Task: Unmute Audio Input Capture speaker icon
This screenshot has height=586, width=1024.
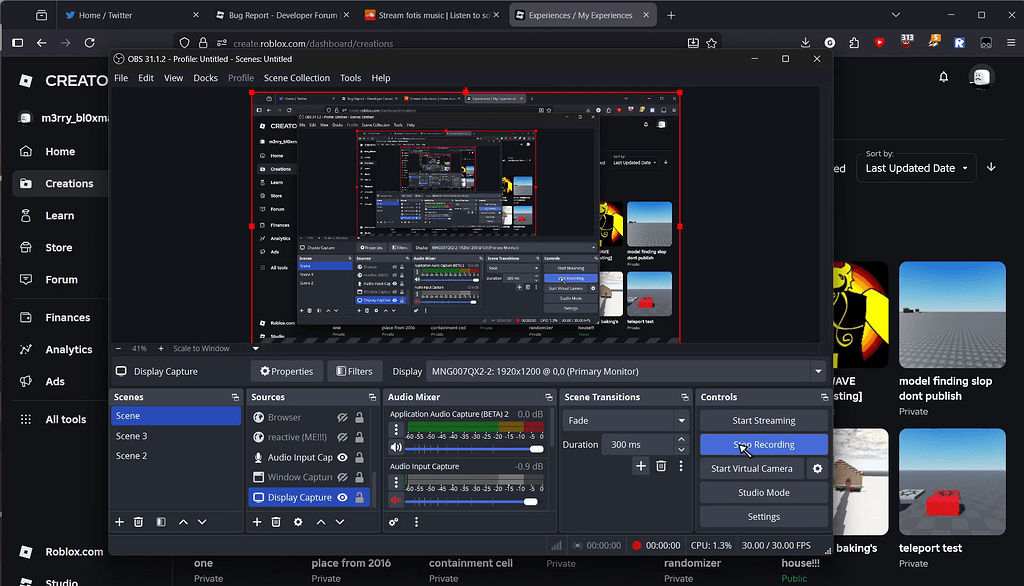Action: 396,500
